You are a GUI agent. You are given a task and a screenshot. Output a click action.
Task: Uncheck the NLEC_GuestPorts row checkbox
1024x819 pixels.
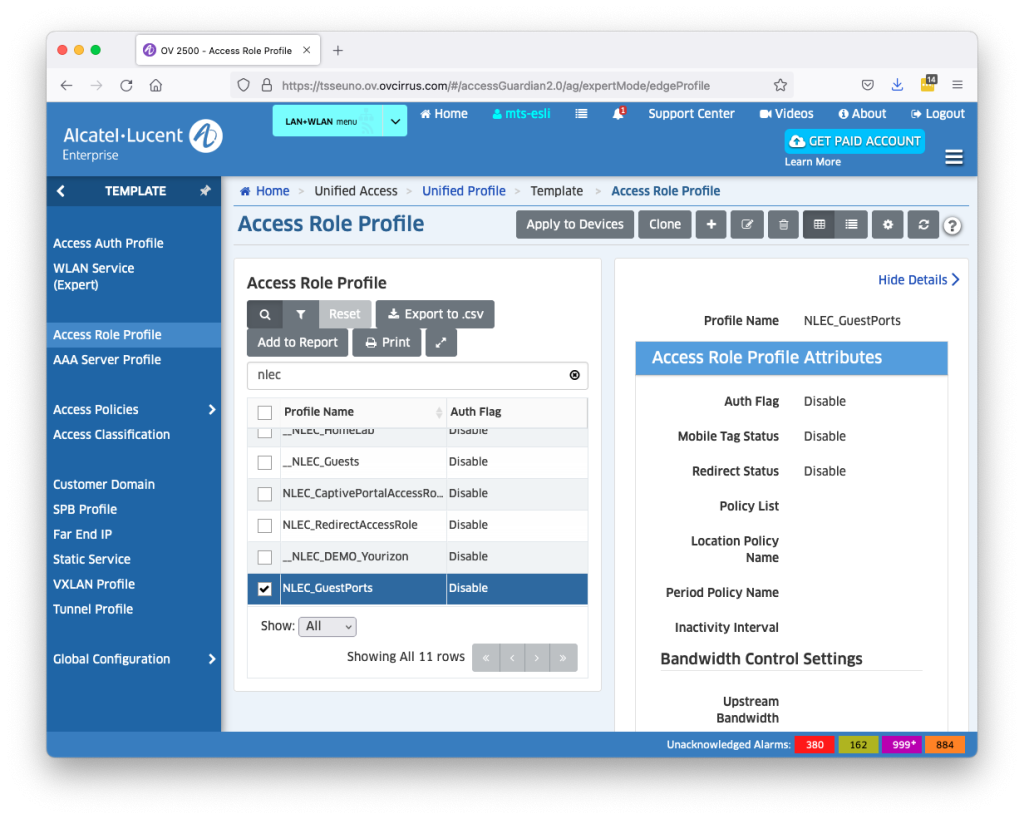click(265, 589)
